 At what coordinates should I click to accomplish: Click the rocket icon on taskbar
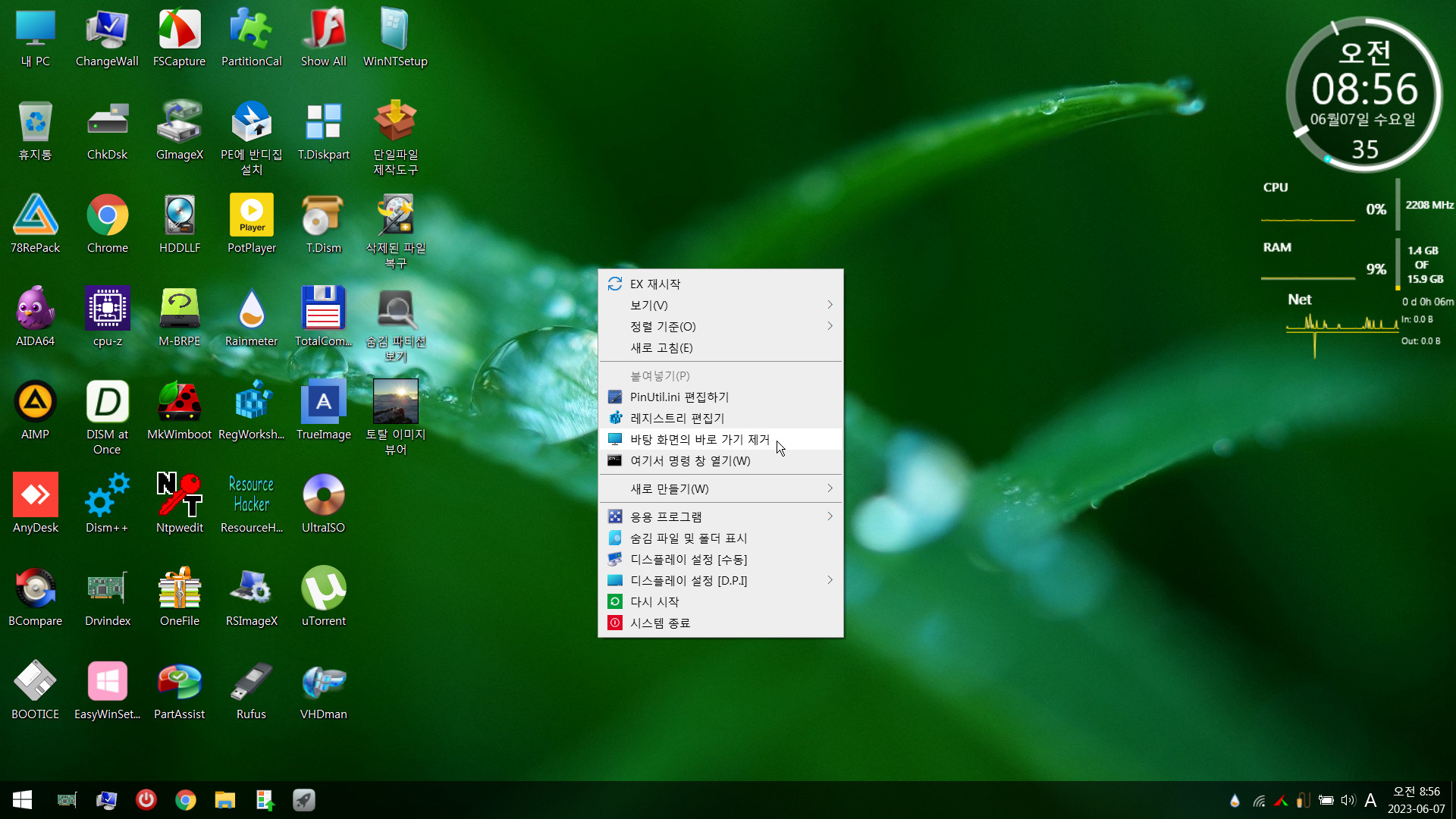tap(304, 800)
